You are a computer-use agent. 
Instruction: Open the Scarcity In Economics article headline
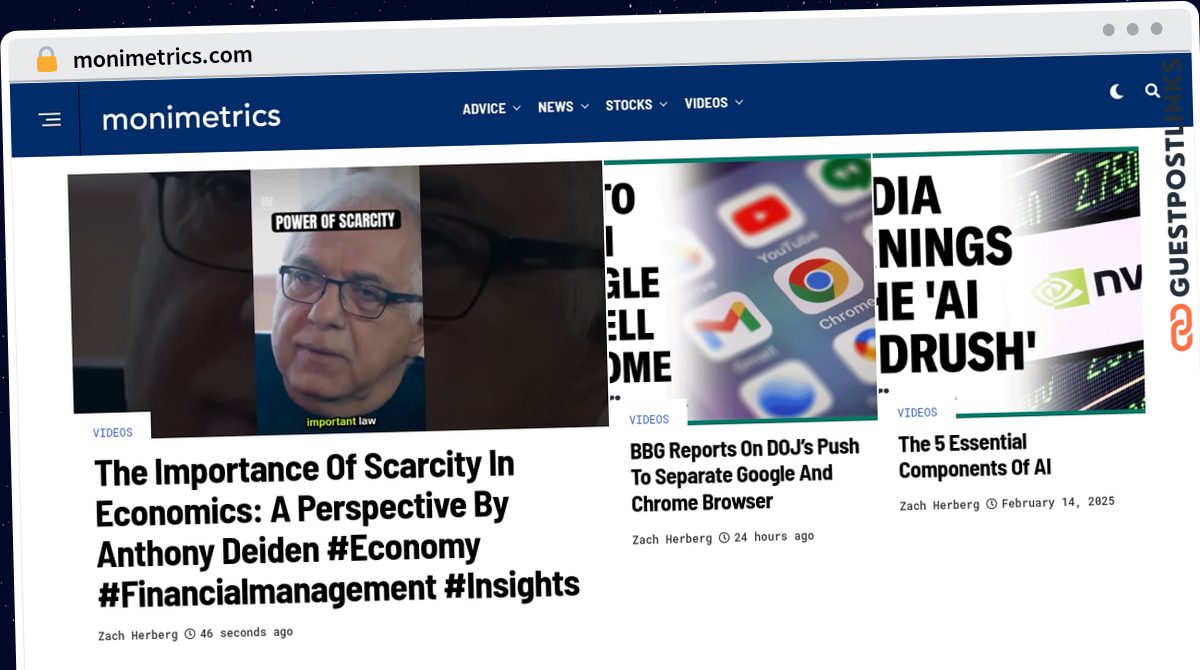pyautogui.click(x=336, y=529)
